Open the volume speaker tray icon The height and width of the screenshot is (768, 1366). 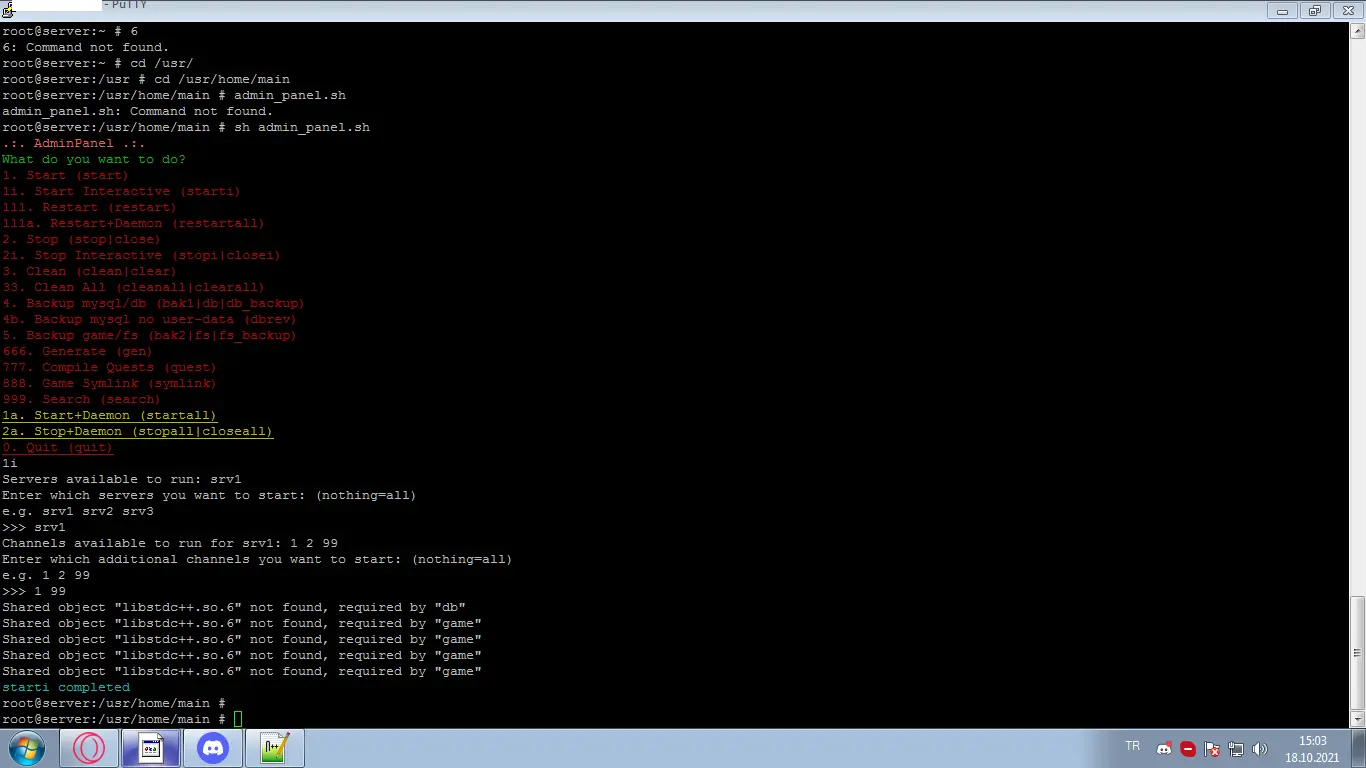(1260, 749)
